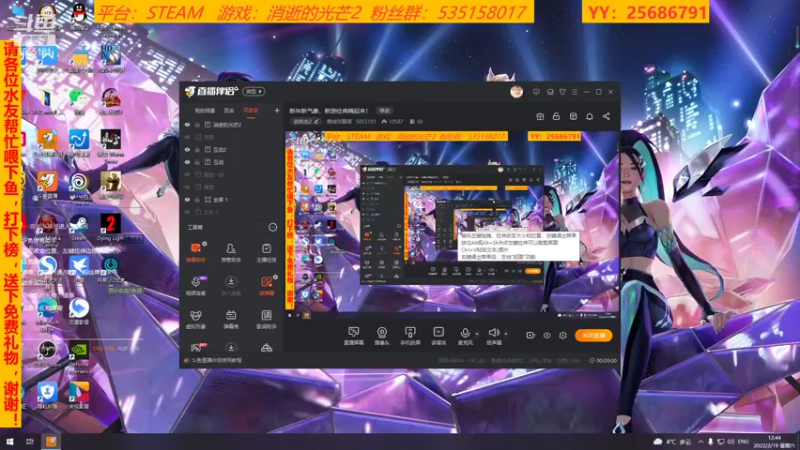Add a 直播屏幕 screen capture source
800x450 pixels.
(x=353, y=336)
